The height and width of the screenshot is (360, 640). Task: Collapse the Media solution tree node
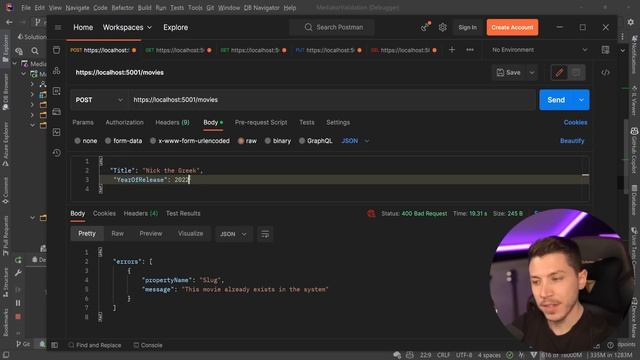(15, 64)
